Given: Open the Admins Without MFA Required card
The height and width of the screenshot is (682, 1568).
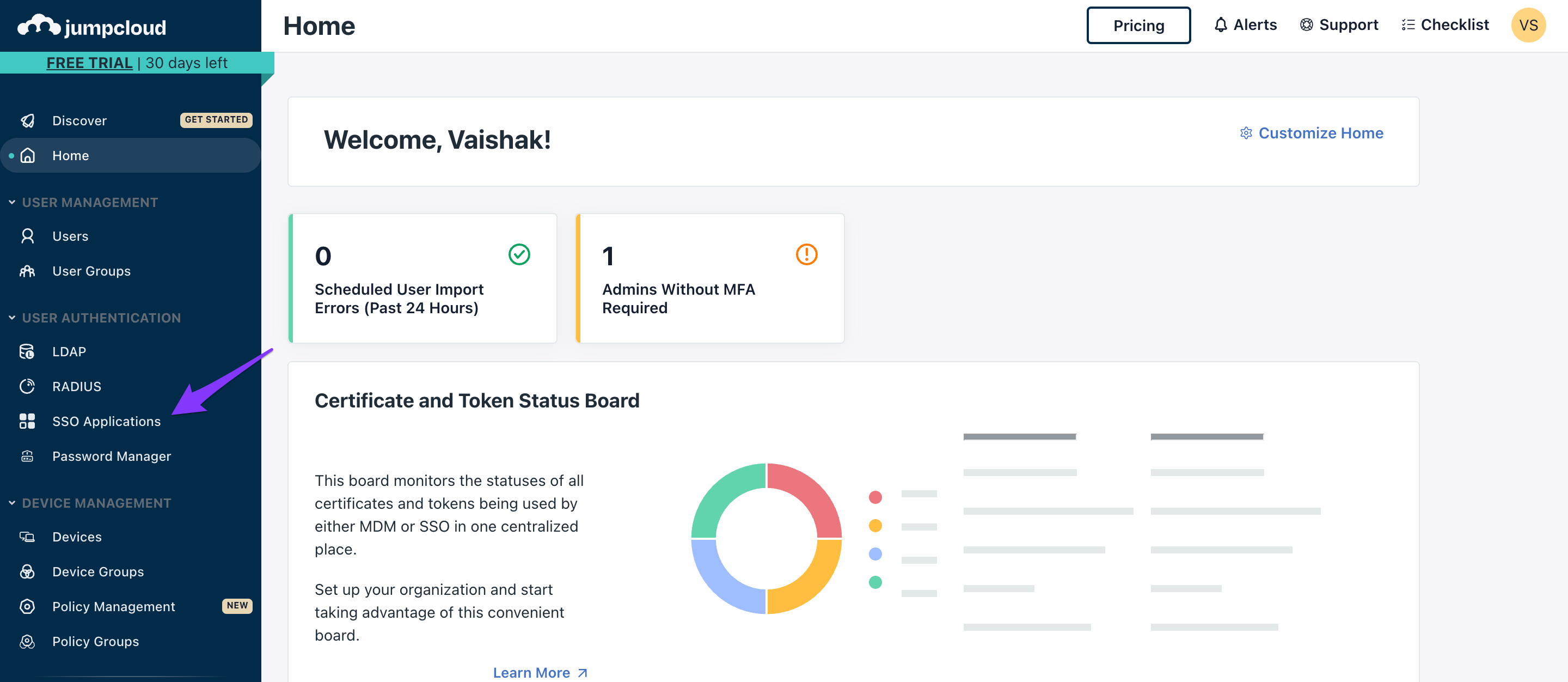Looking at the screenshot, I should click(x=710, y=278).
